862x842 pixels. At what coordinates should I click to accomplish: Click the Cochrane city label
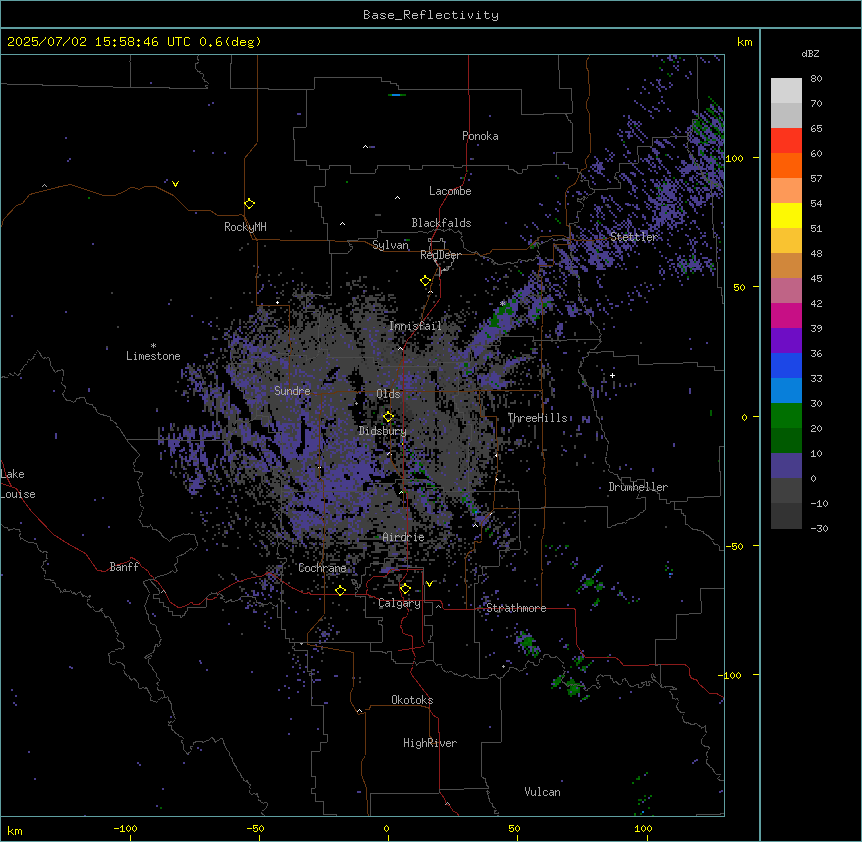pyautogui.click(x=322, y=568)
